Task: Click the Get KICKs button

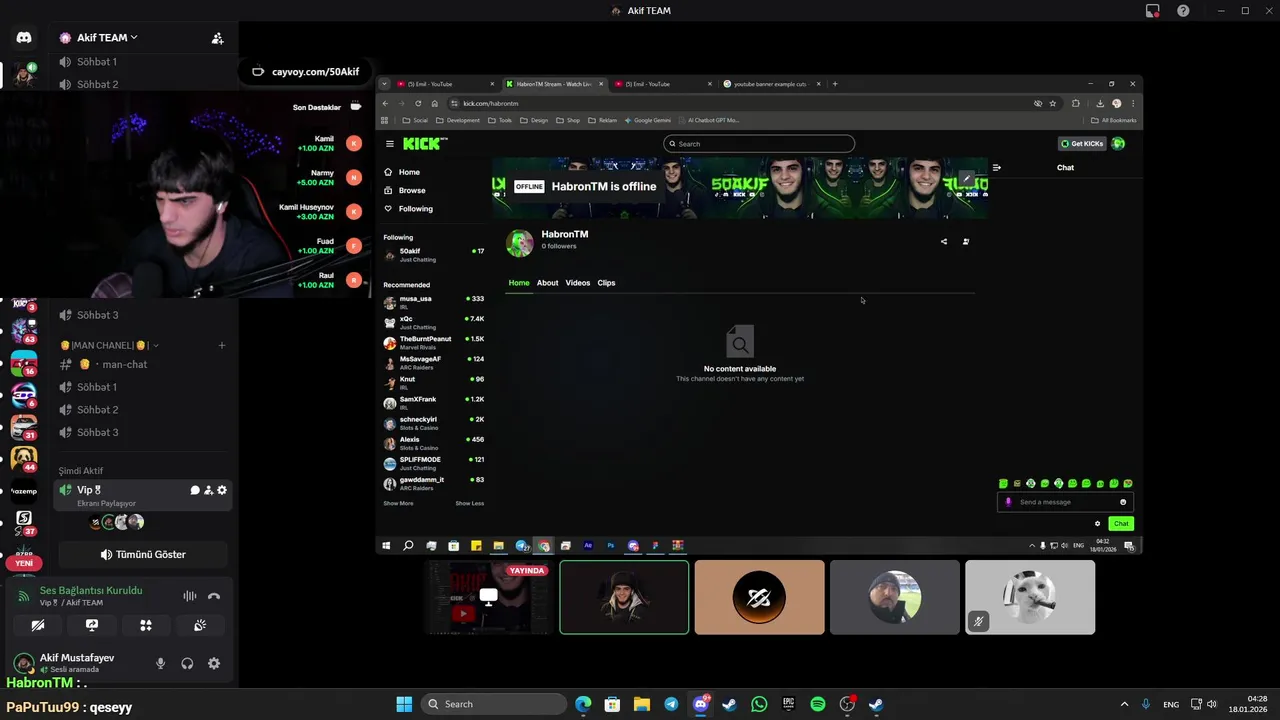Action: tap(1082, 144)
